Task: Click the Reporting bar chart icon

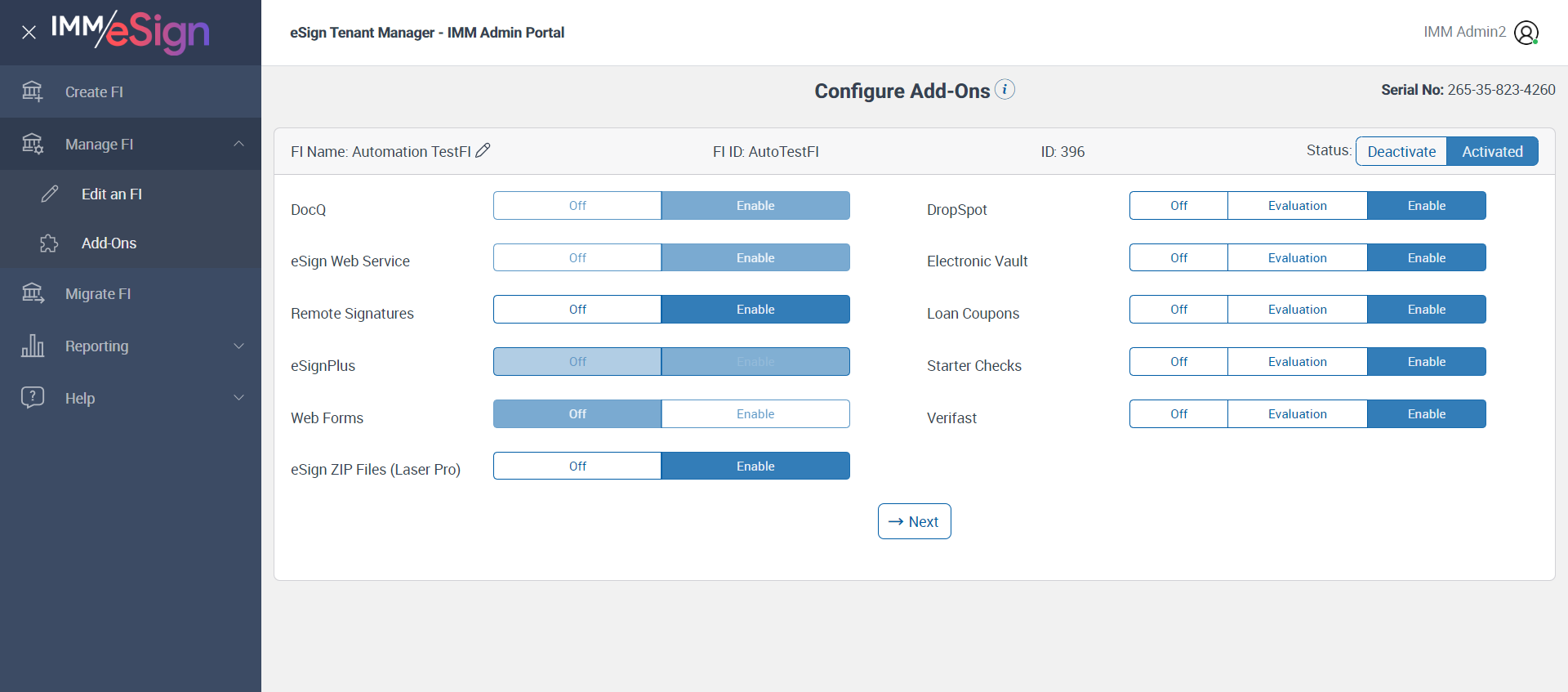Action: click(x=33, y=346)
